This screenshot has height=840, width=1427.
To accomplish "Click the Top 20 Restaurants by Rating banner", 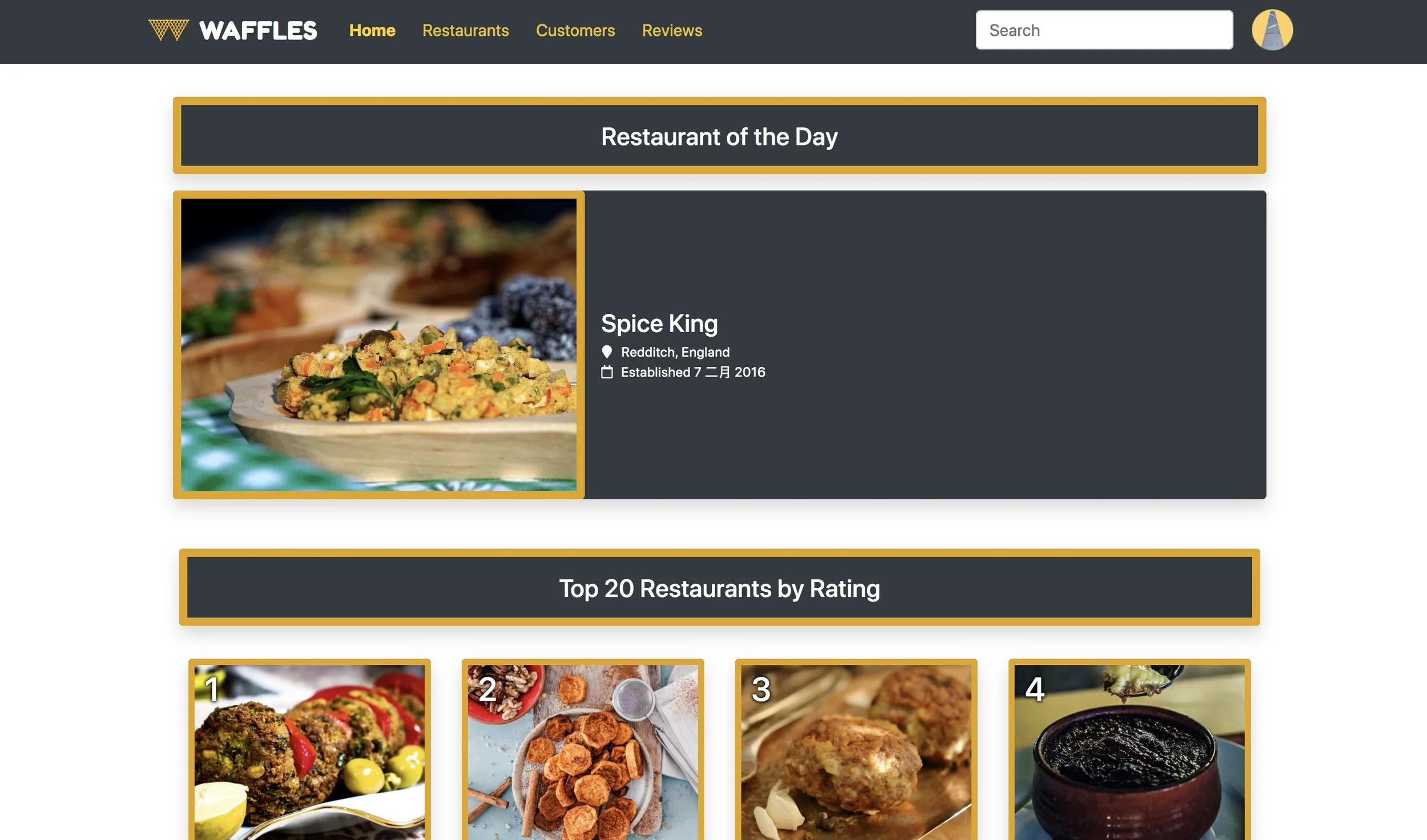I will coord(719,588).
